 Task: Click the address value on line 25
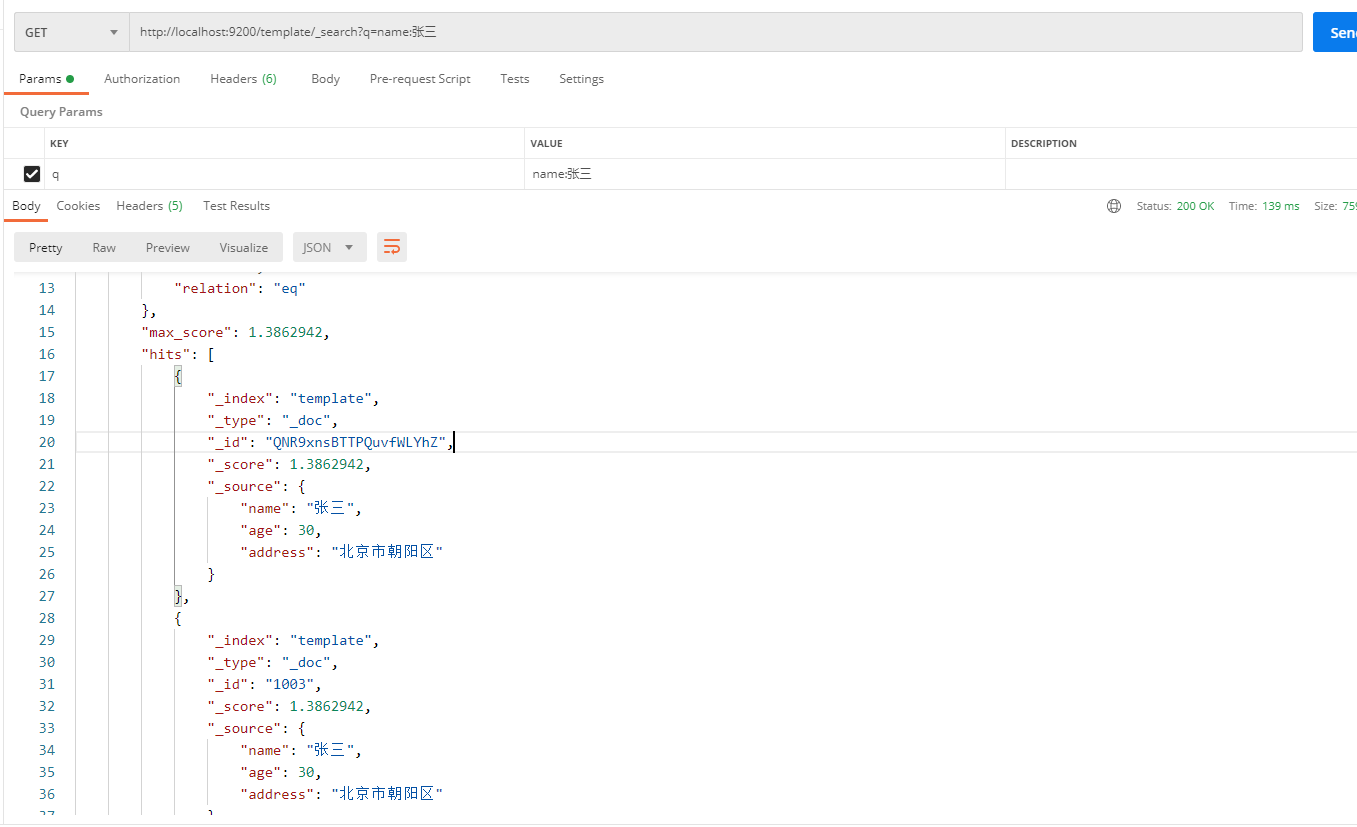coord(387,552)
